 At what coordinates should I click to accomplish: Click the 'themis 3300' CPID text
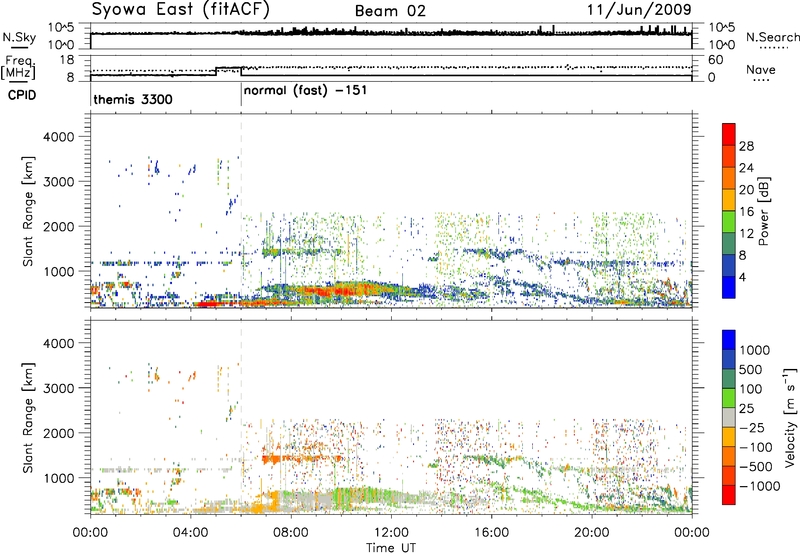coord(133,99)
